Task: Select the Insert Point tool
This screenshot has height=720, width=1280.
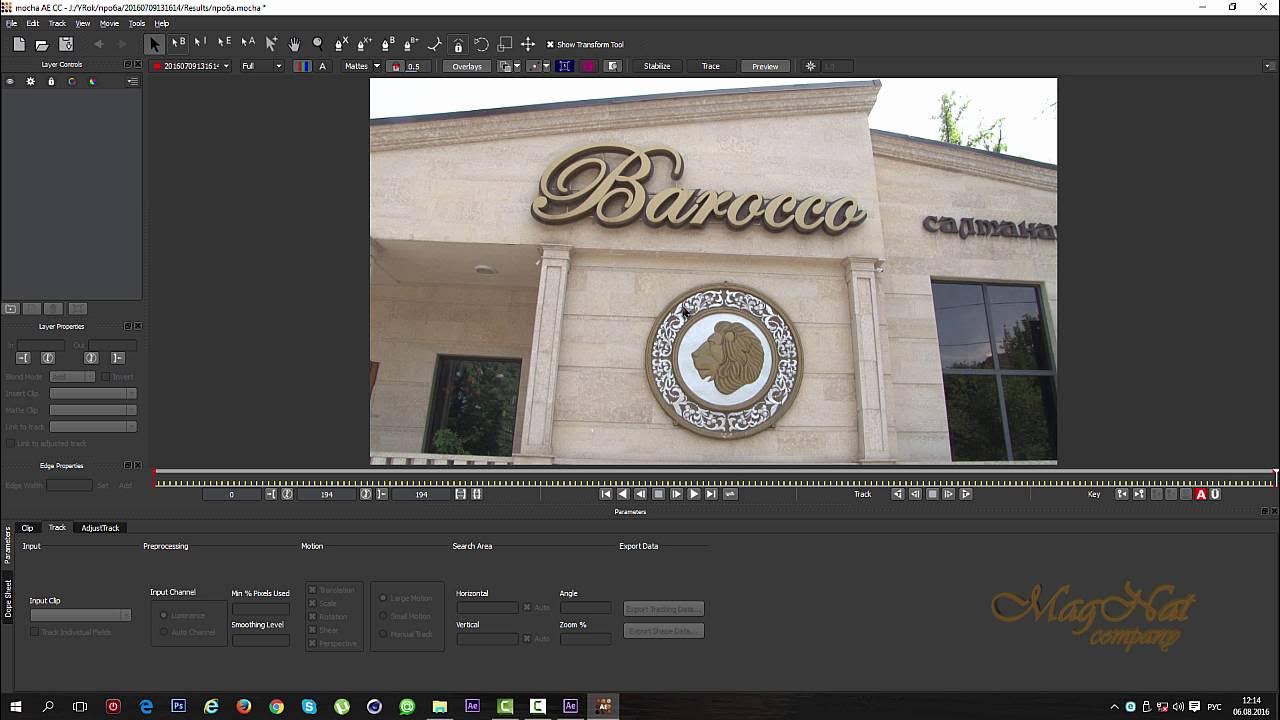Action: (x=271, y=44)
